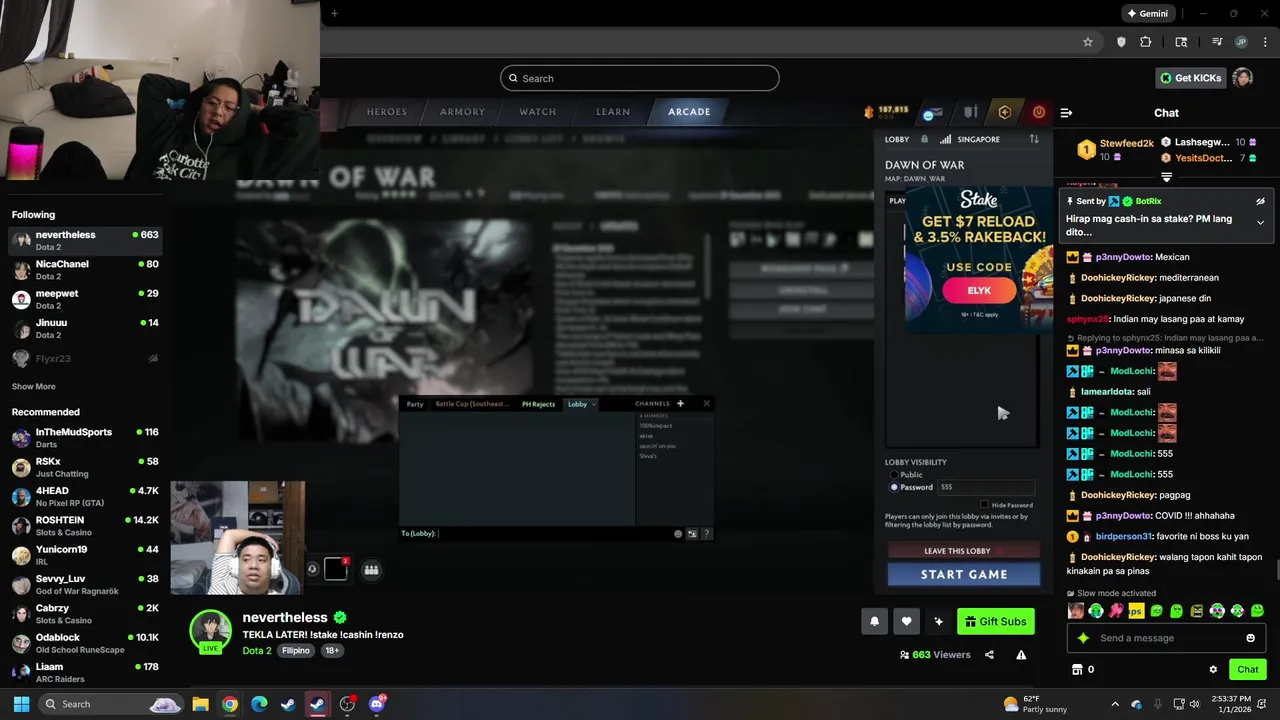Open the user profile avatar menu
The width and height of the screenshot is (1280, 720).
point(1242,78)
